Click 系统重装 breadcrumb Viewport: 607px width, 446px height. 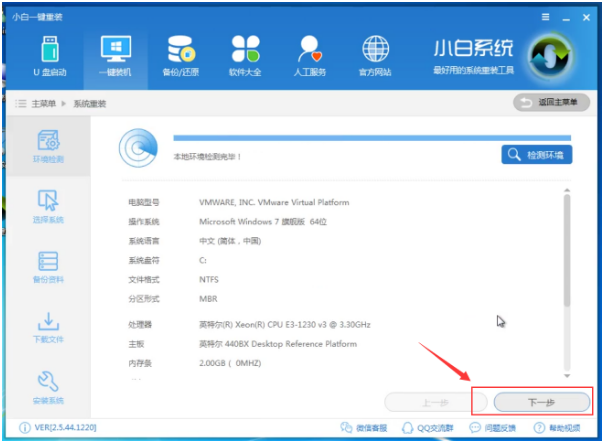click(x=90, y=104)
